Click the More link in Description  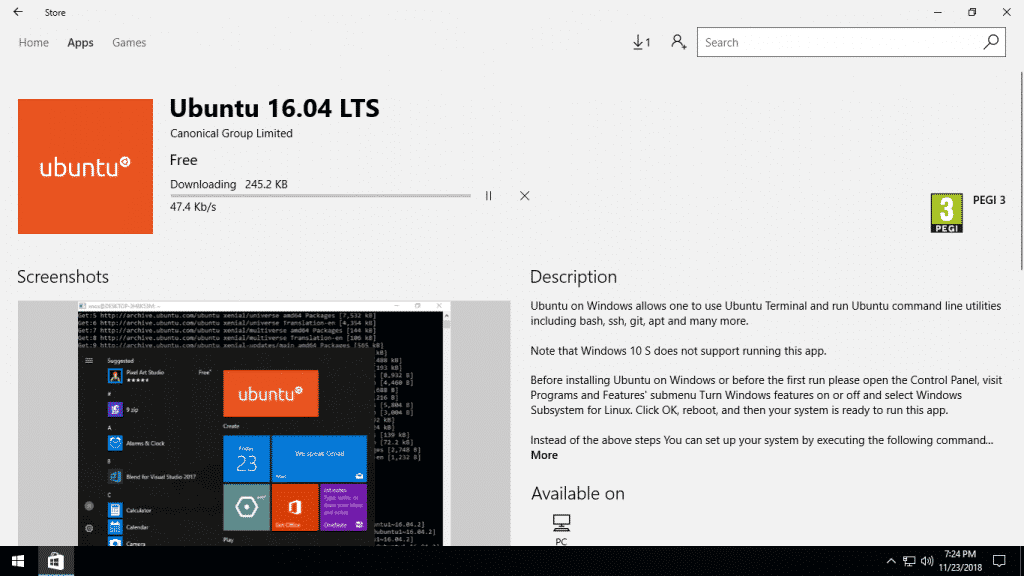tap(543, 455)
